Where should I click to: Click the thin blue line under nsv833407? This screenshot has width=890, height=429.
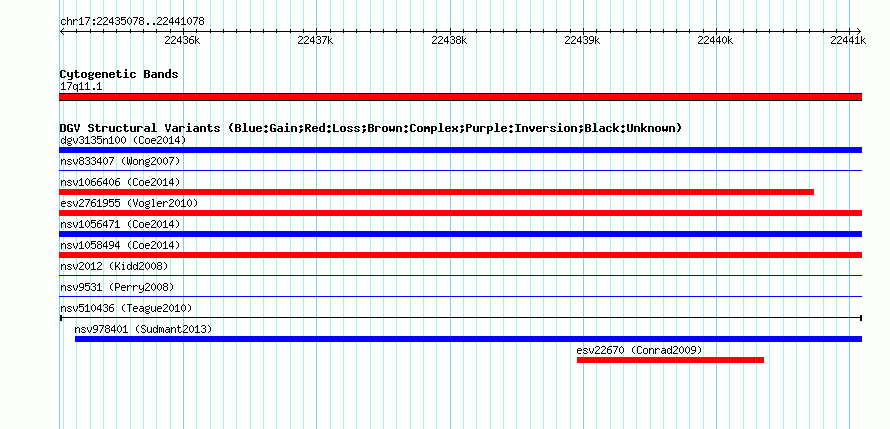[460, 170]
